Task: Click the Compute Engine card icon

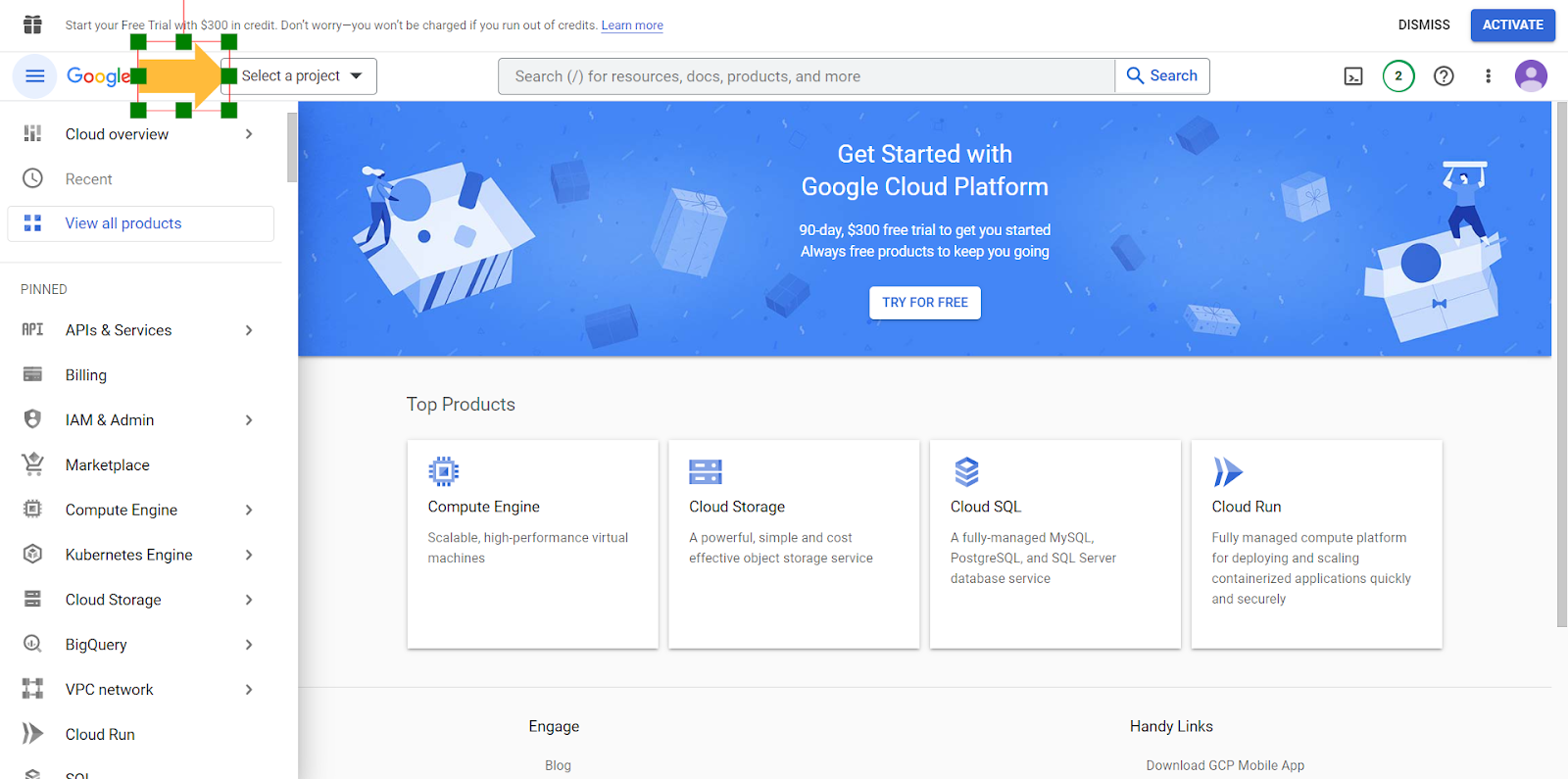Action: (444, 472)
